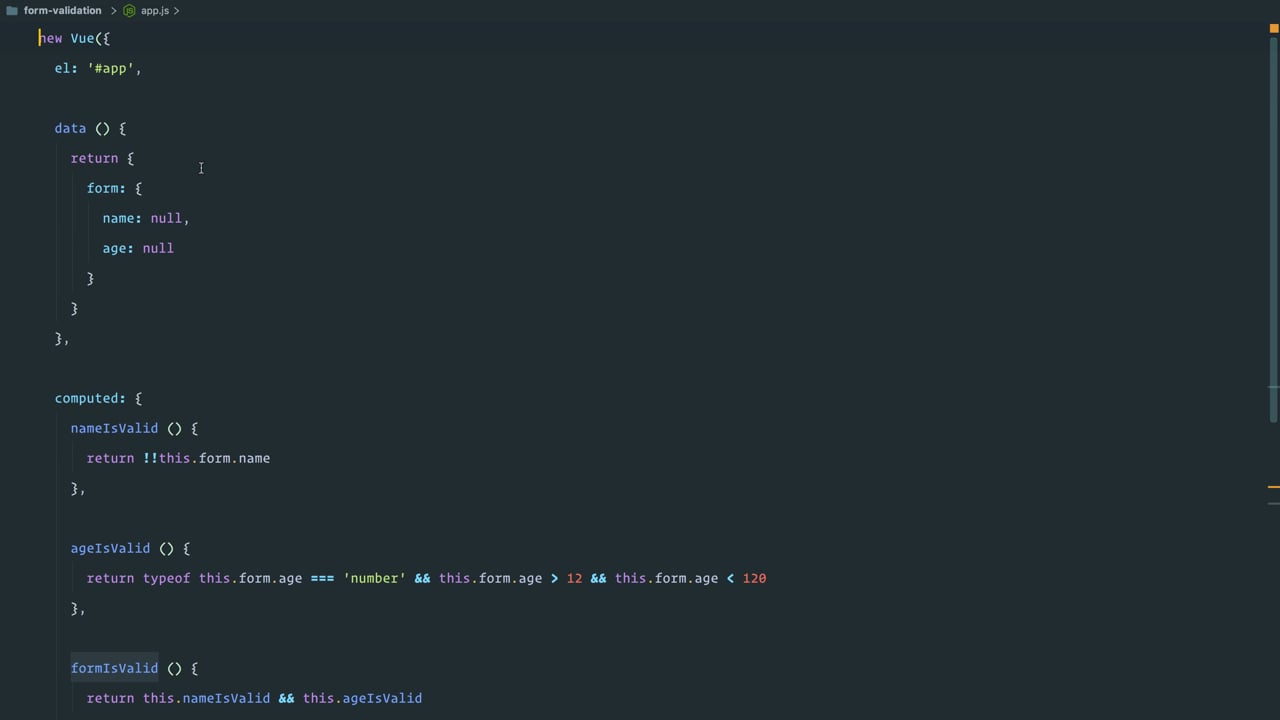Screen dimensions: 1280x720
Task: Click the 'Vue' constructor name
Action: 82,38
